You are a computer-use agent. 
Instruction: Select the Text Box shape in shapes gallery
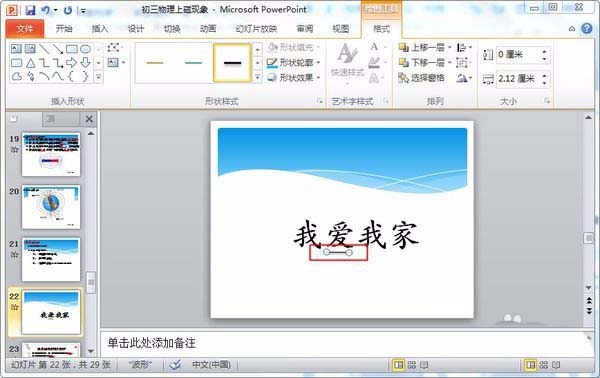coord(16,49)
